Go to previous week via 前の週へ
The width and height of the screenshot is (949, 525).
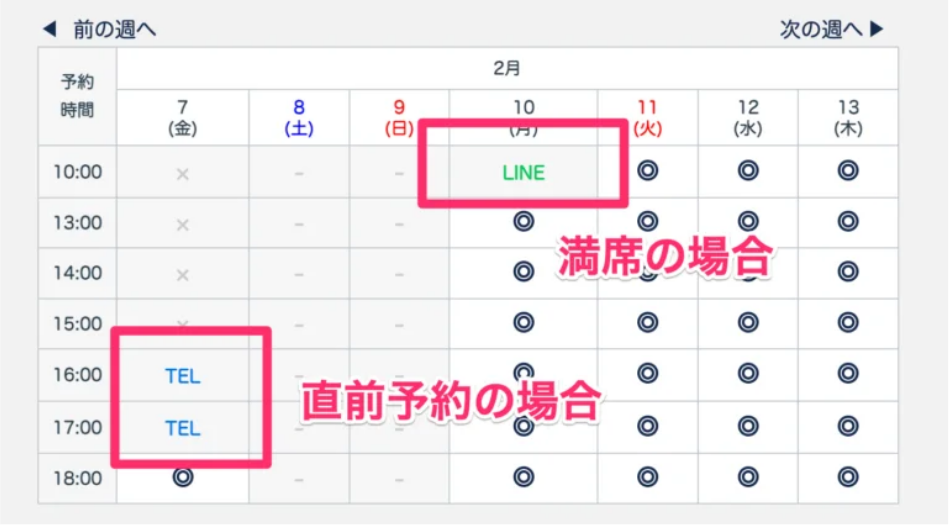pyautogui.click(x=114, y=29)
